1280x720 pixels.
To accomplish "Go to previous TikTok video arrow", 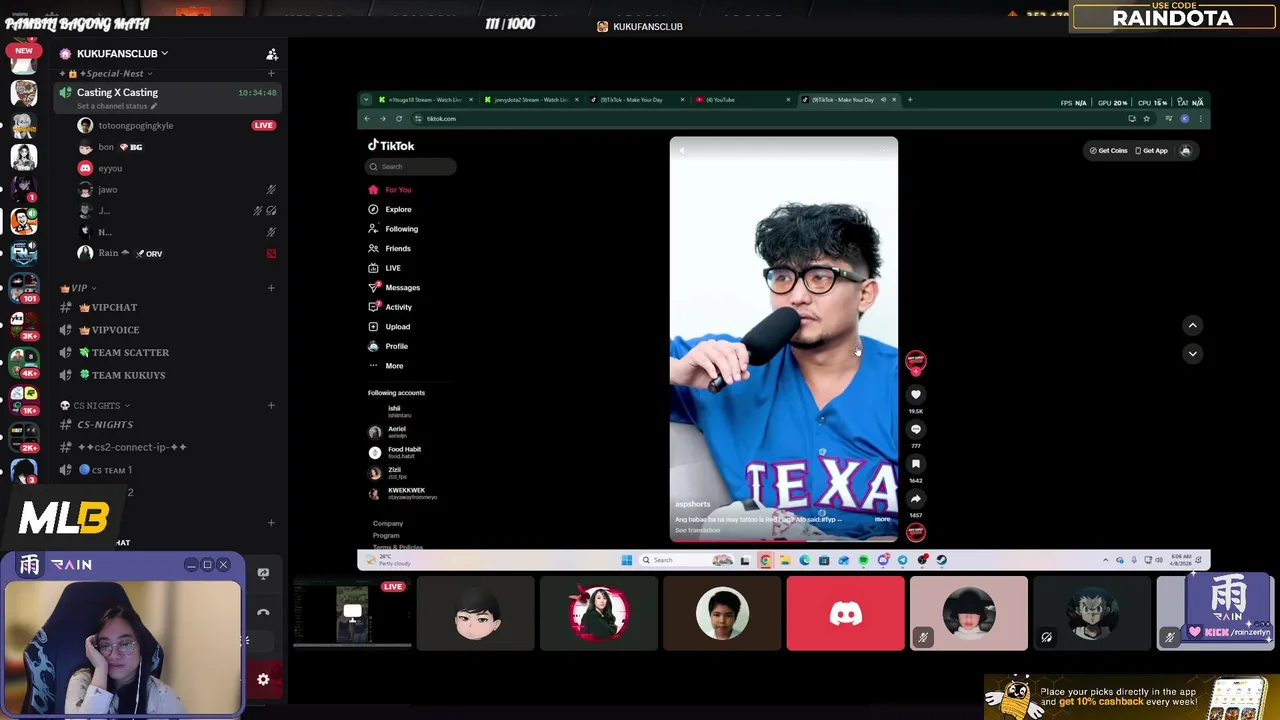I will 1192,325.
